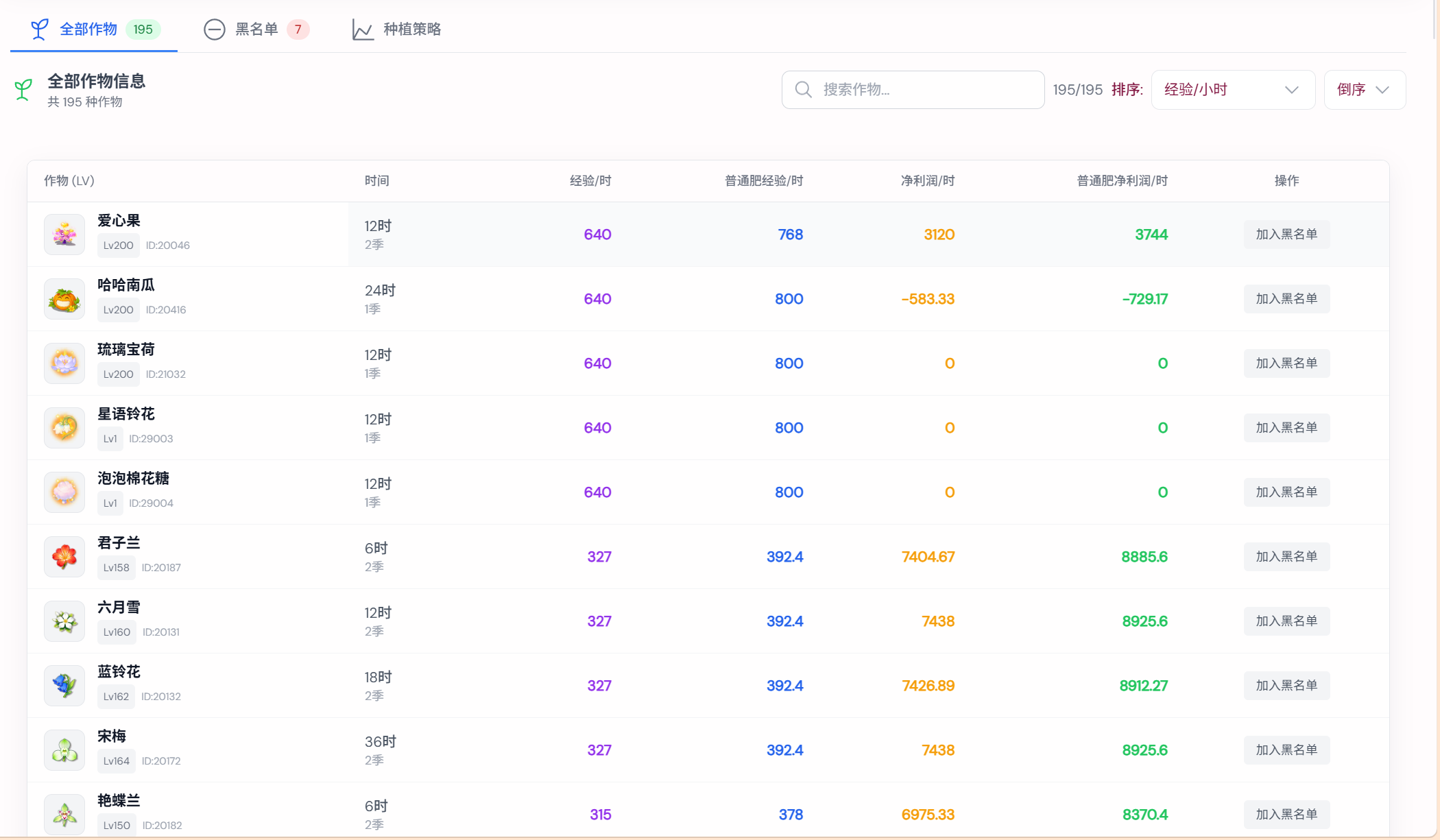Viewport: 1440px width, 840px height.
Task: Click the chart icon in 种植策略 tab
Action: [363, 29]
